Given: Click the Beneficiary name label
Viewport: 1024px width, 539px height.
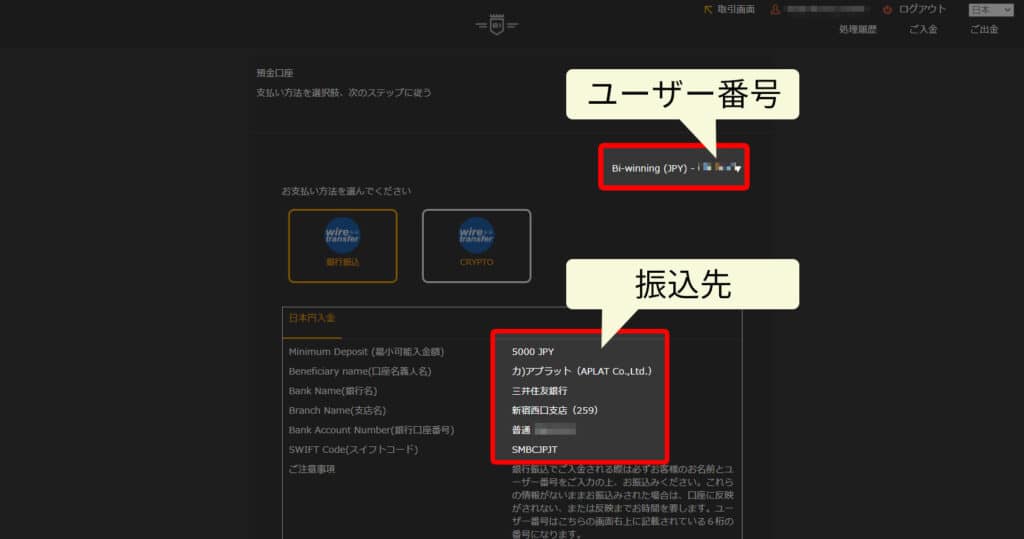Looking at the screenshot, I should tap(360, 371).
